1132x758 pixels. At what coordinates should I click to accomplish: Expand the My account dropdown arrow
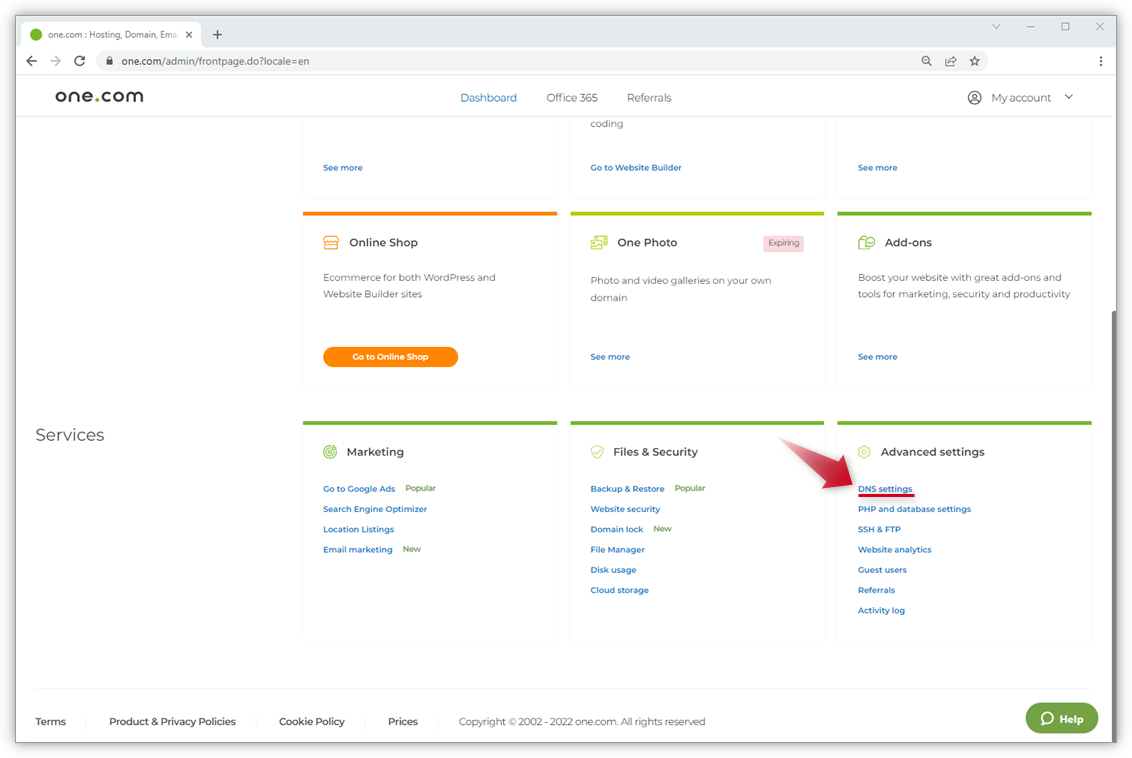tap(1068, 97)
